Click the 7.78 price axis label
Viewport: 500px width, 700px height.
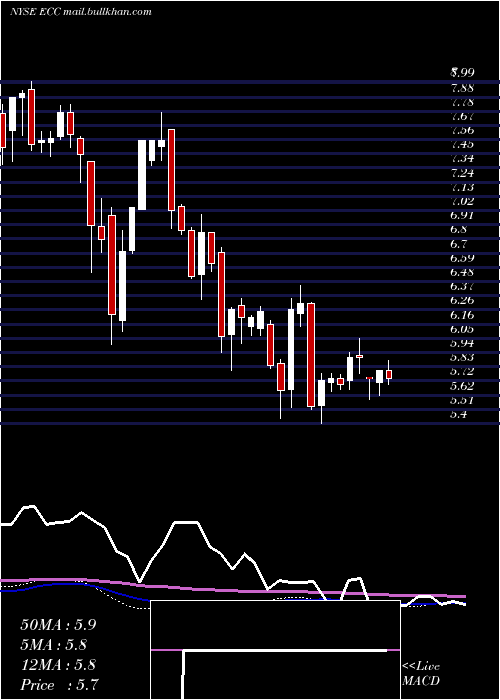pos(462,102)
